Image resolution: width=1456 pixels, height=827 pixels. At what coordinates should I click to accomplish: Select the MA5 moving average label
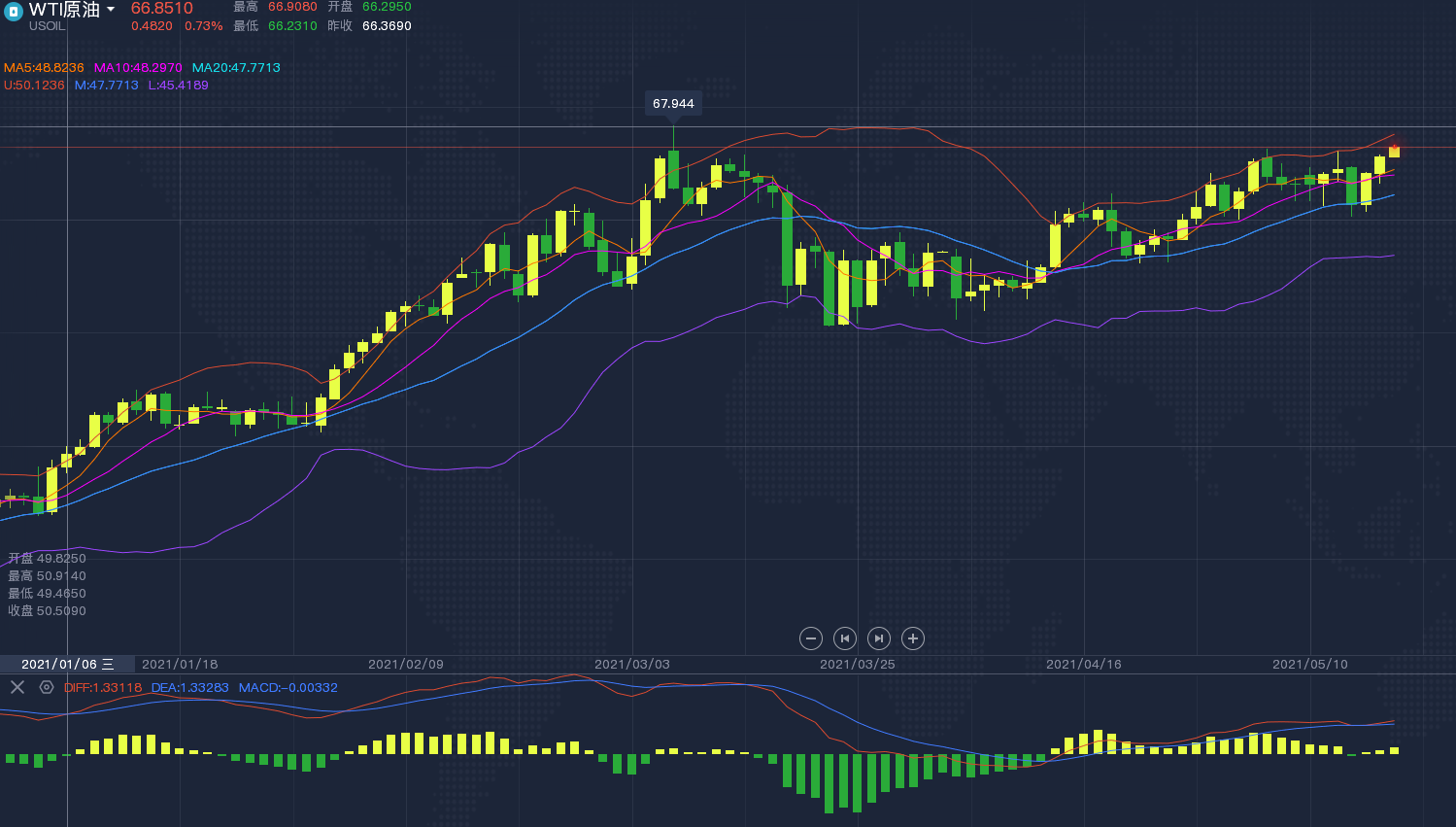[x=44, y=68]
